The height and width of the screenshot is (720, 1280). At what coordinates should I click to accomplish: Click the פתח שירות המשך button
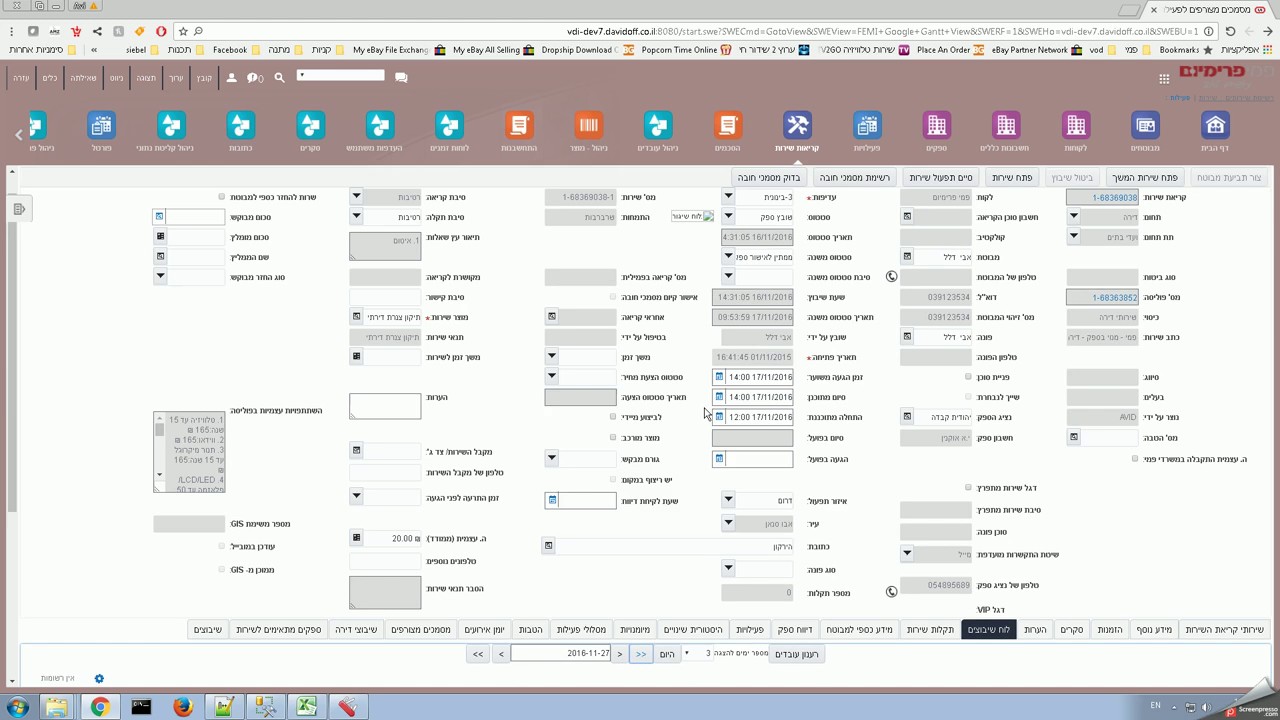1145,177
